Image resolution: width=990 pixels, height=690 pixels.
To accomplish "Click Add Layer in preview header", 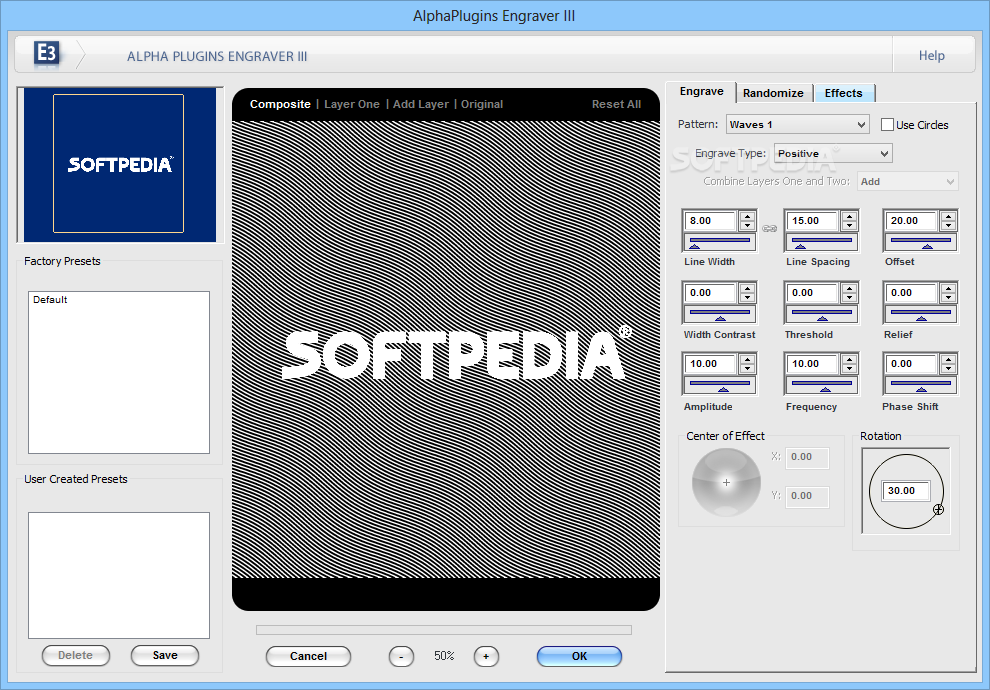I will pos(420,104).
